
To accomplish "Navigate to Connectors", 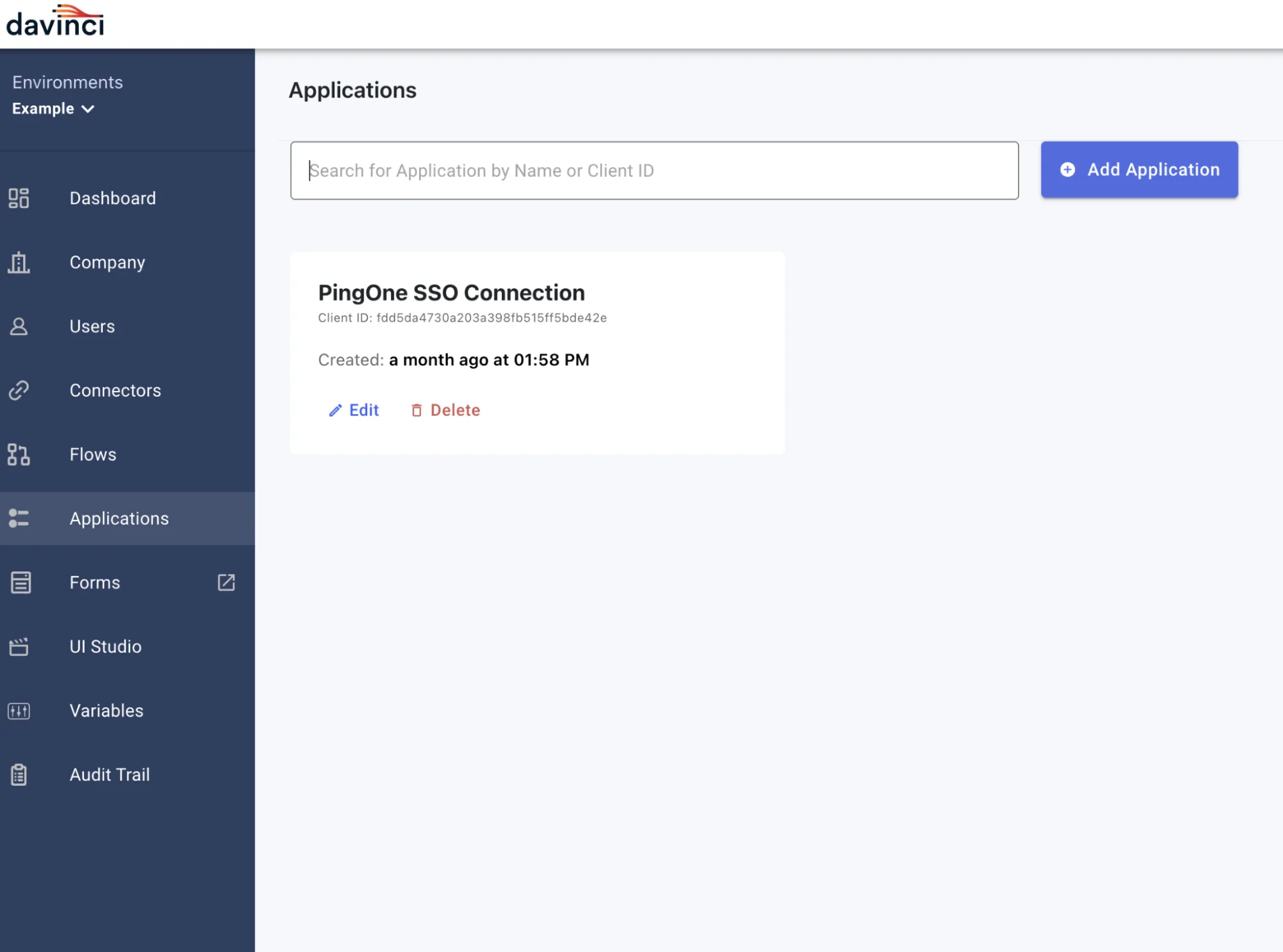I will 127,390.
